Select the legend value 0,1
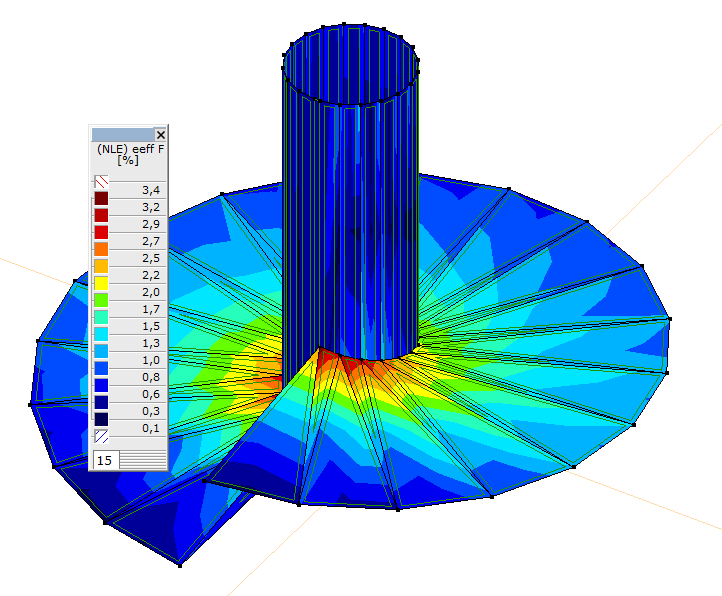 tap(151, 428)
